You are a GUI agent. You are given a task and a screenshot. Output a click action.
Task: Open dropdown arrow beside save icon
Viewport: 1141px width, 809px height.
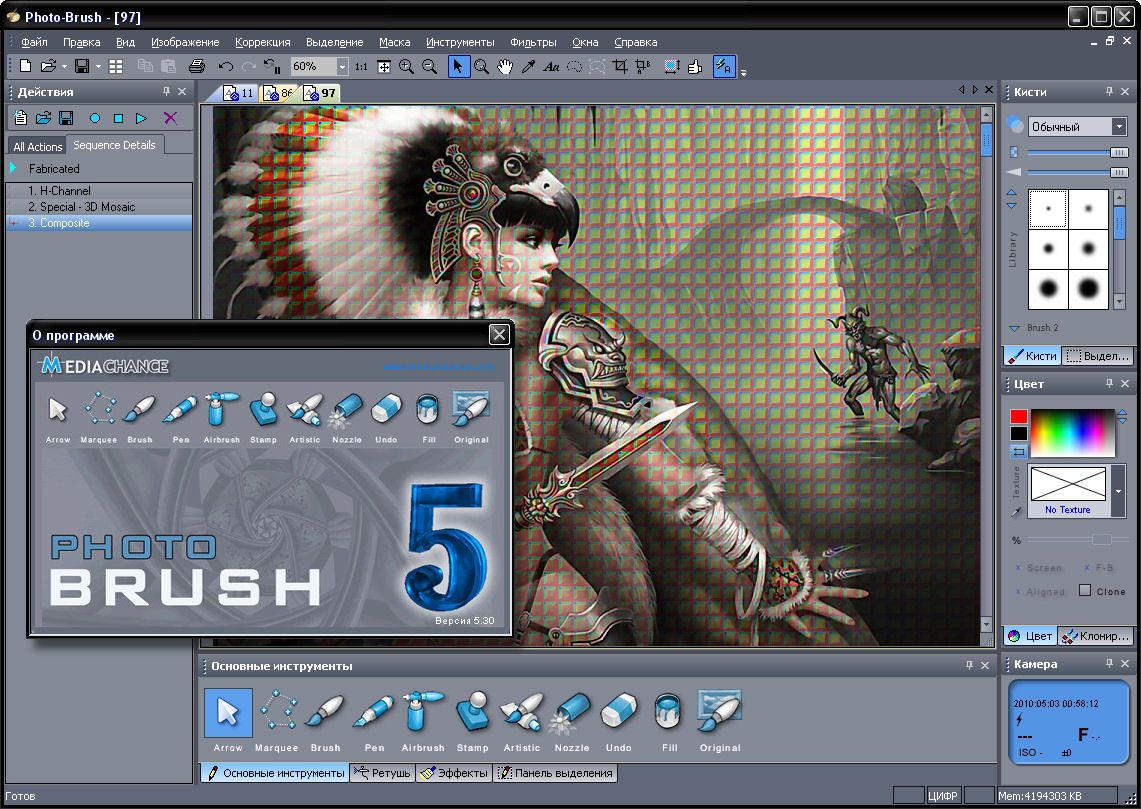coord(98,67)
